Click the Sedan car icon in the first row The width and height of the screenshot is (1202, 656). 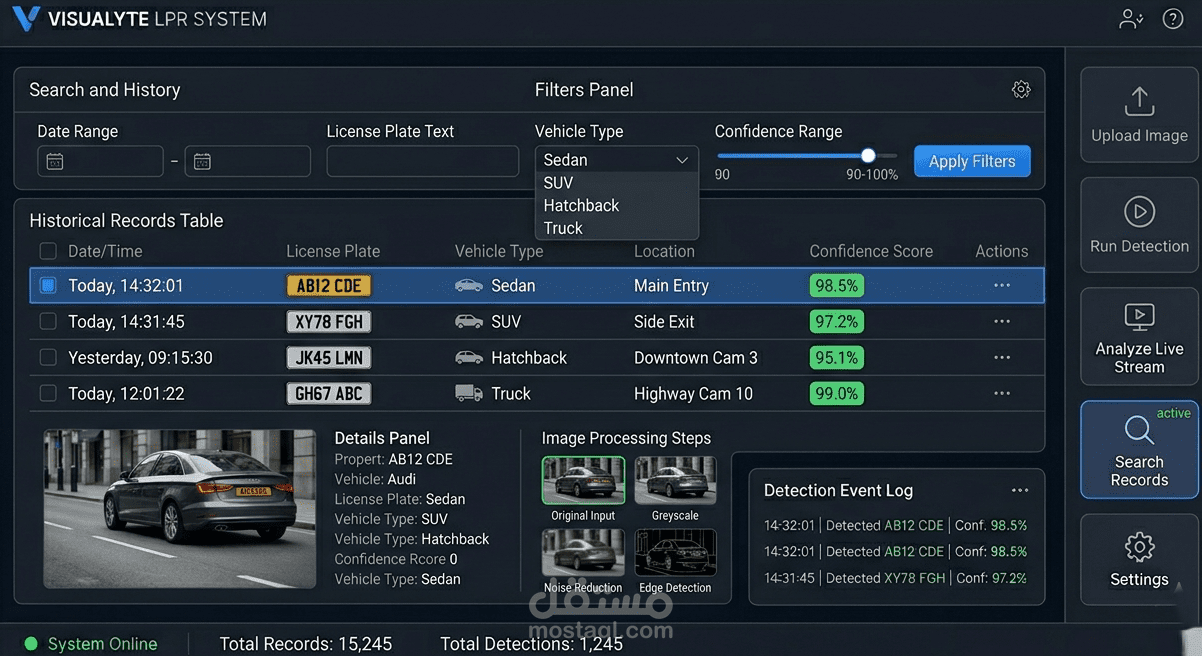pos(468,286)
